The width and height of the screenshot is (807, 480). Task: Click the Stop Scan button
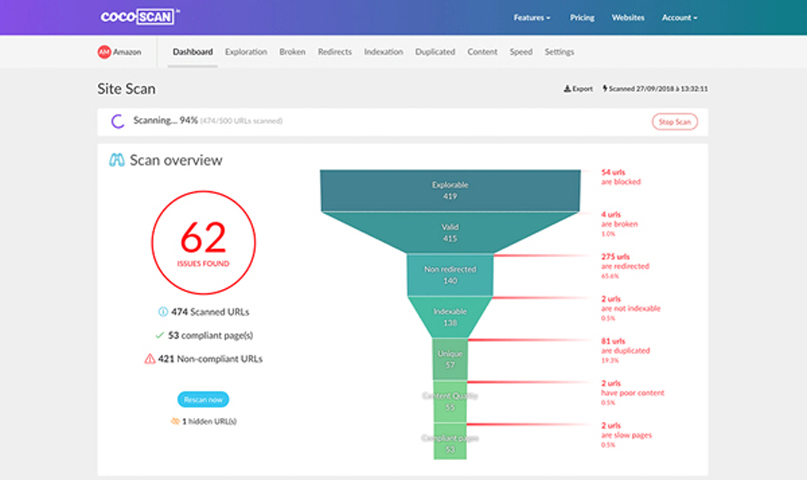[675, 122]
